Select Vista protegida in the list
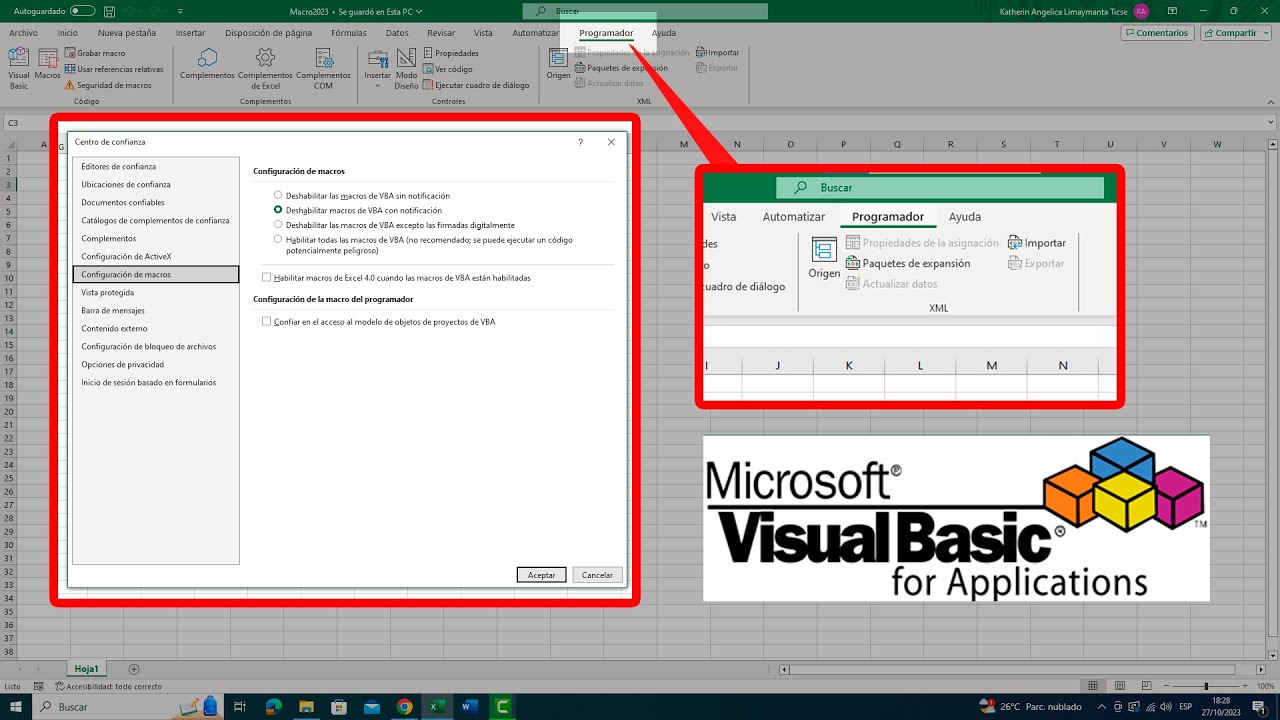Viewport: 1280px width, 720px height. coord(156,292)
